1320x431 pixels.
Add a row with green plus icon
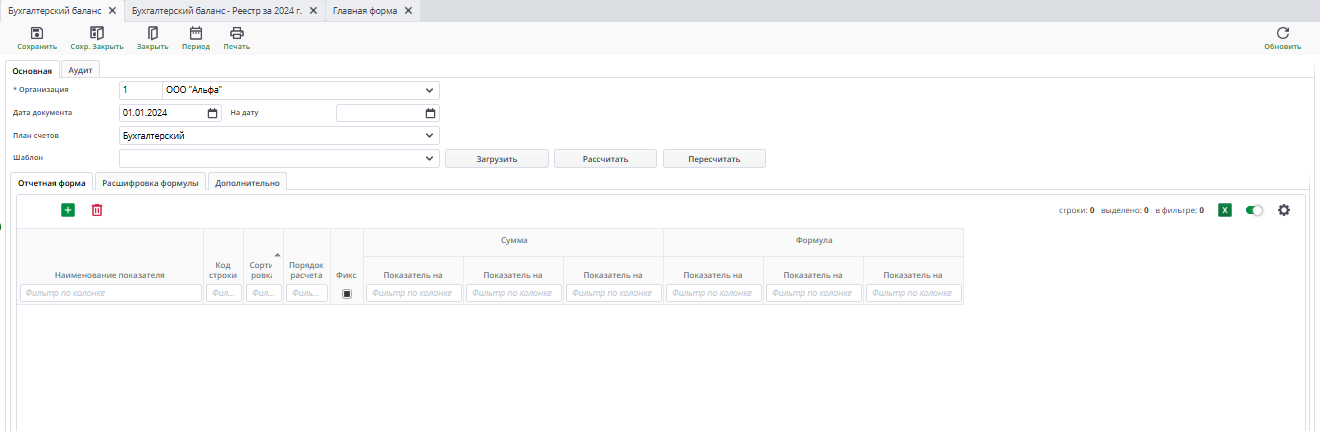(x=68, y=210)
